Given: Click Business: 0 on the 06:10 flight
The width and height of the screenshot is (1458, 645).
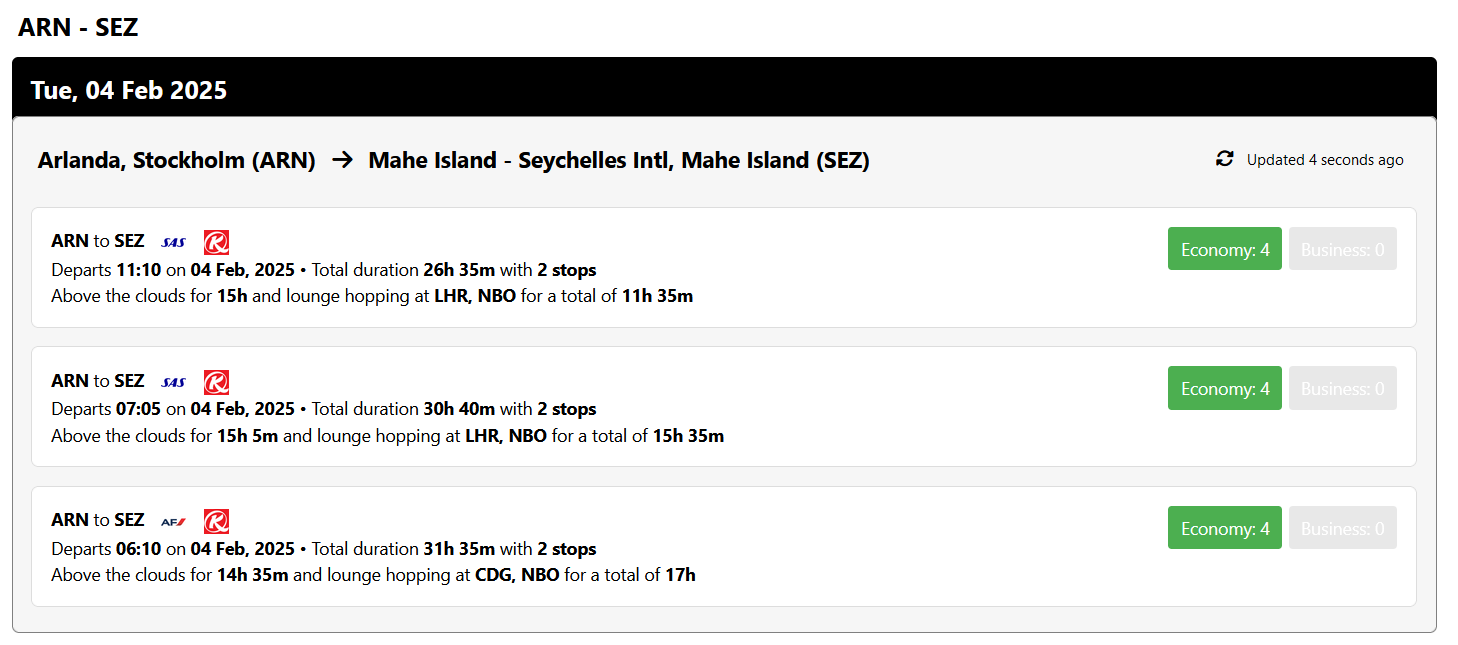Looking at the screenshot, I should click(x=1342, y=528).
